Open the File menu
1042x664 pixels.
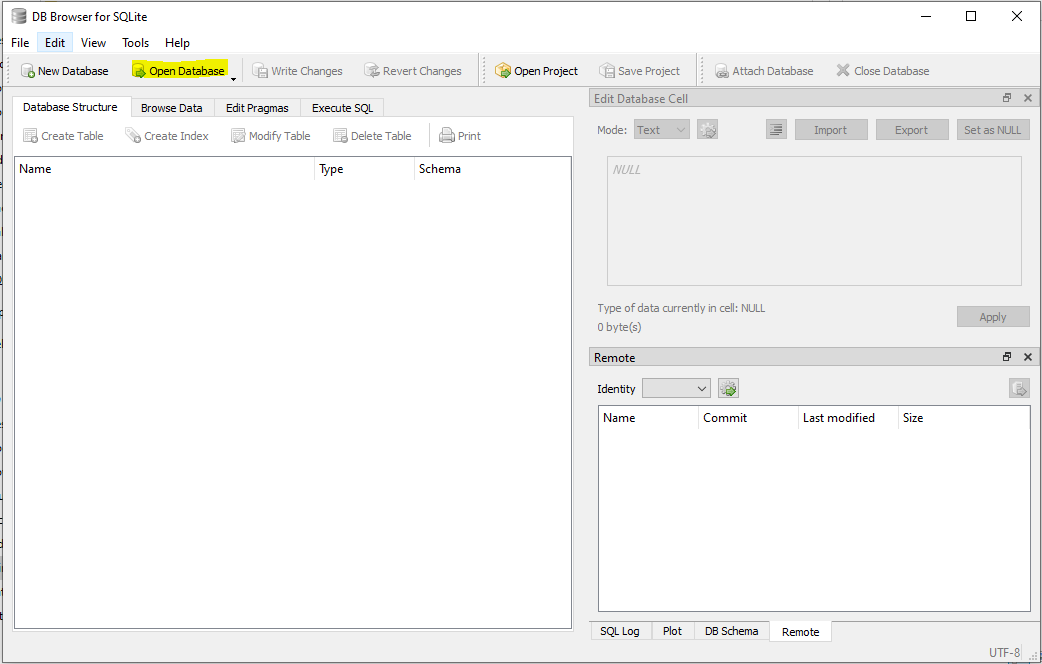point(20,43)
